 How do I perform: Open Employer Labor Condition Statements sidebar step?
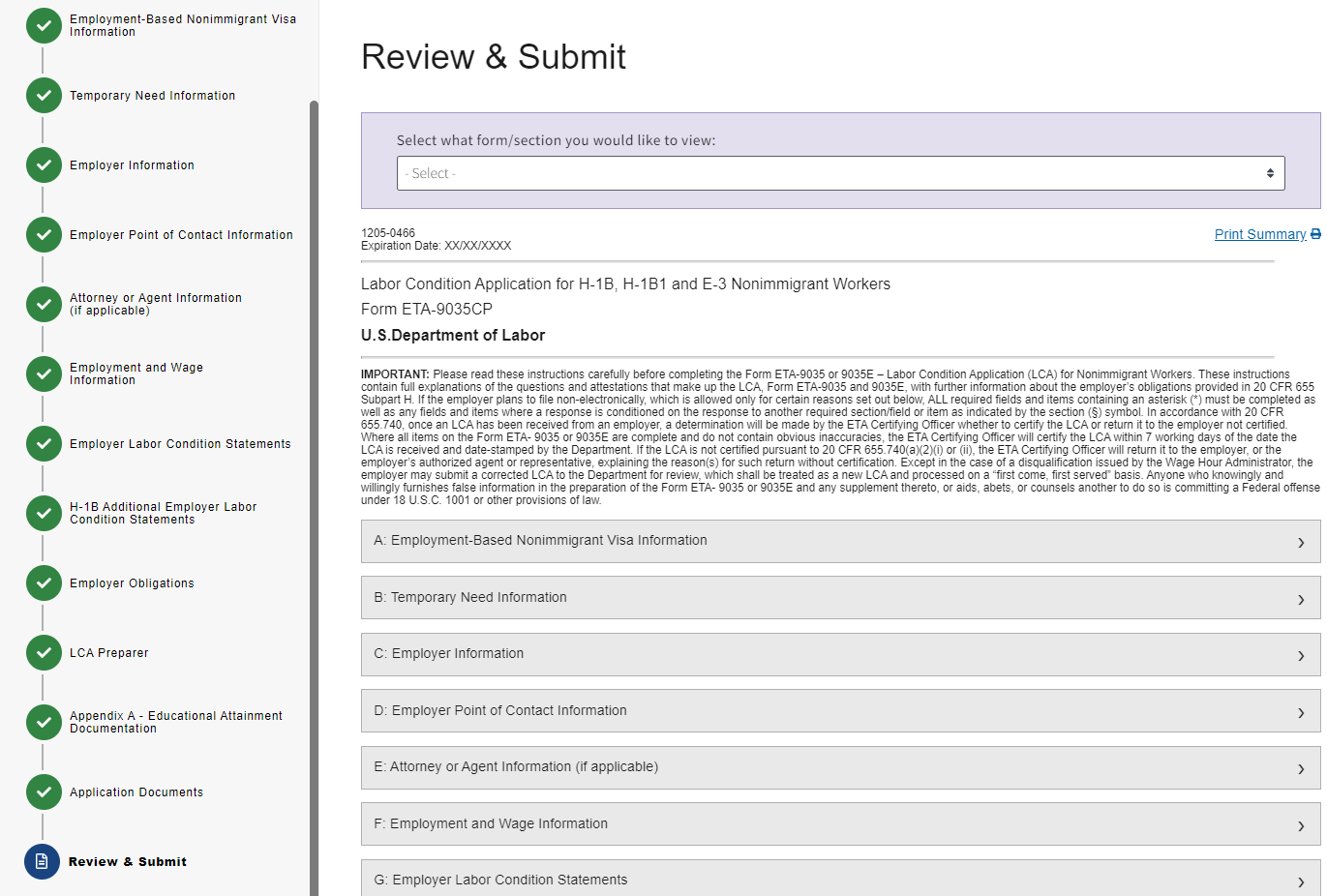pos(180,444)
